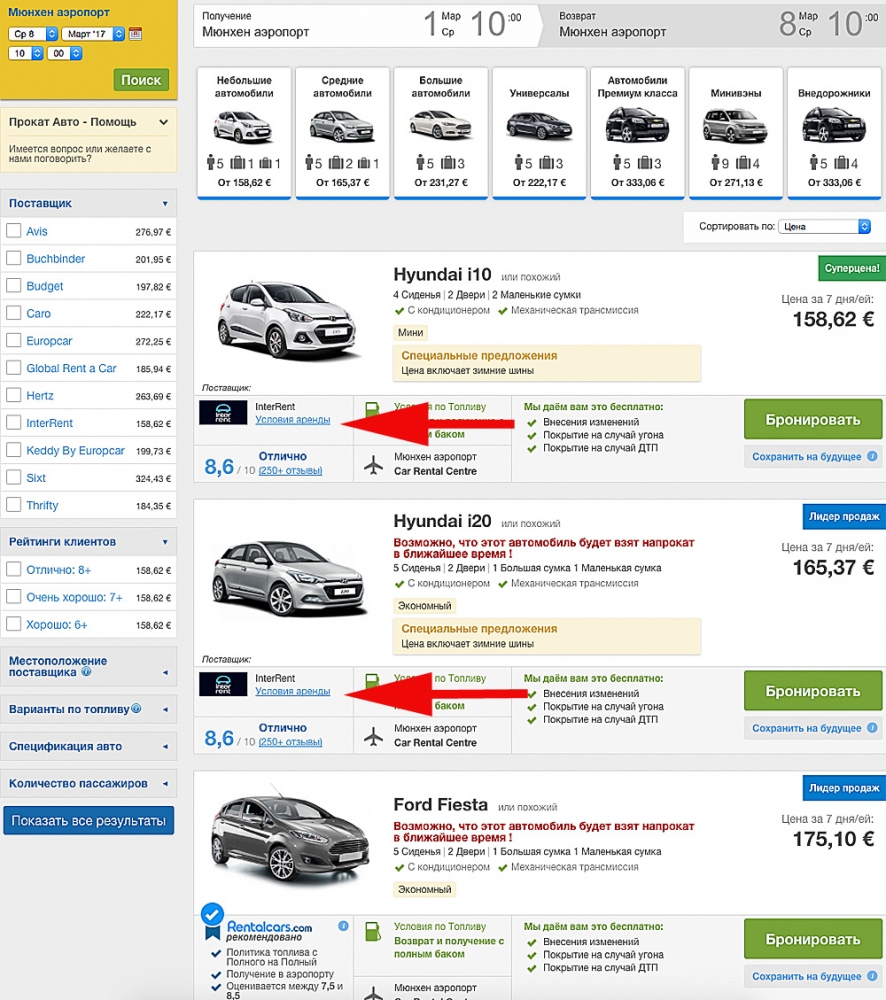Click fuel pump icon on Ford Fiesta card
Image resolution: width=886 pixels, height=1000 pixels.
pos(373,931)
